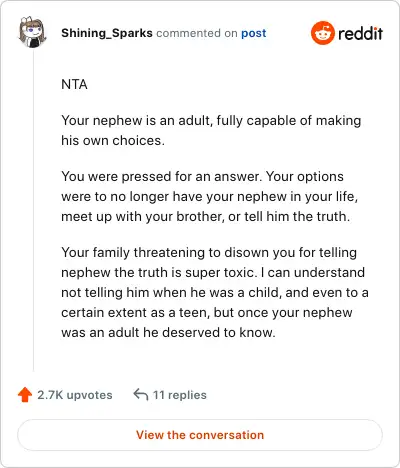400x468 pixels.
Task: Select the paragraph starting "Your family threatening"
Action: (215, 292)
